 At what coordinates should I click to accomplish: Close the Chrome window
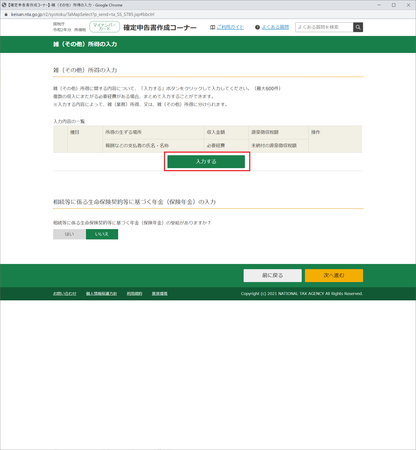(x=408, y=5)
